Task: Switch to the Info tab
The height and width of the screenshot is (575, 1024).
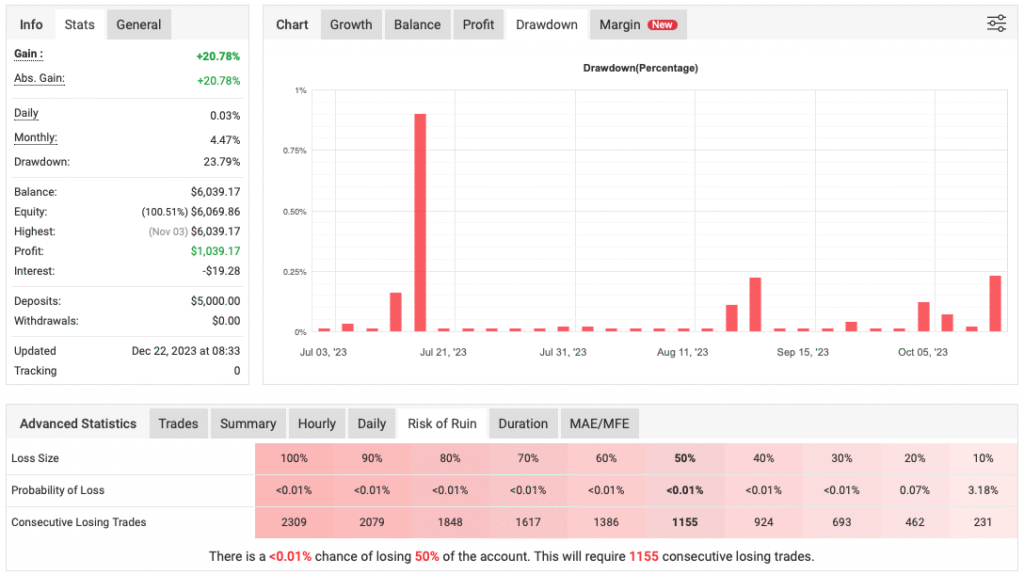Action: point(31,25)
